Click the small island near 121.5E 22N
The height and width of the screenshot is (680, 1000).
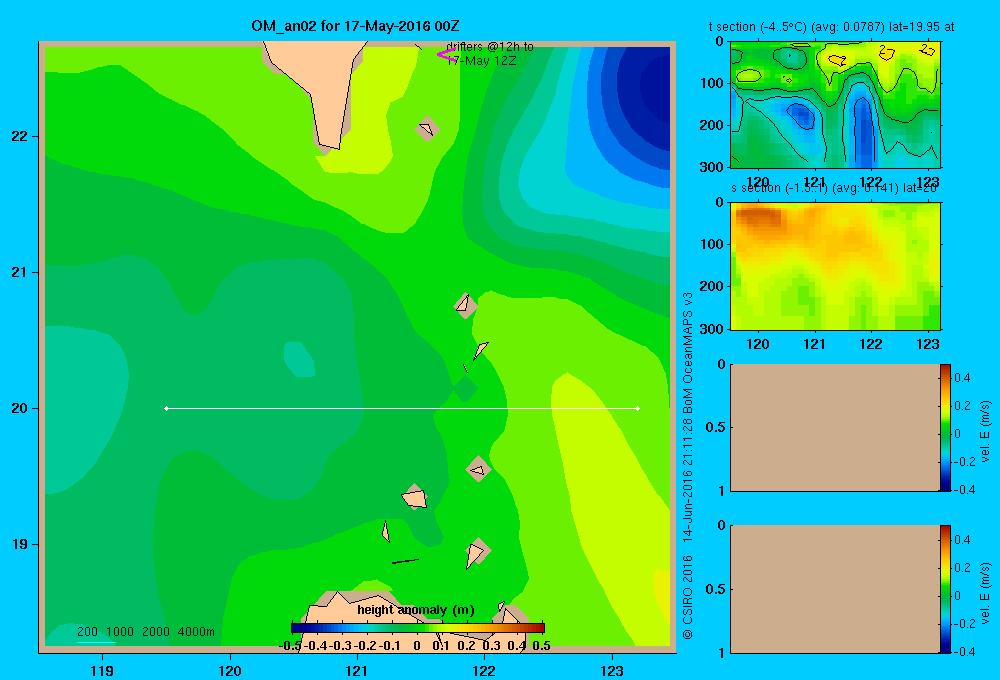coord(427,129)
